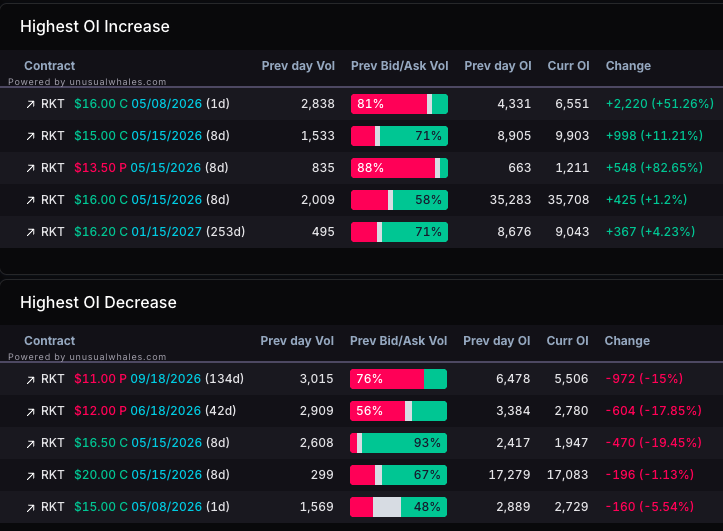Sort OI Increase table by Curr OI

pos(569,66)
